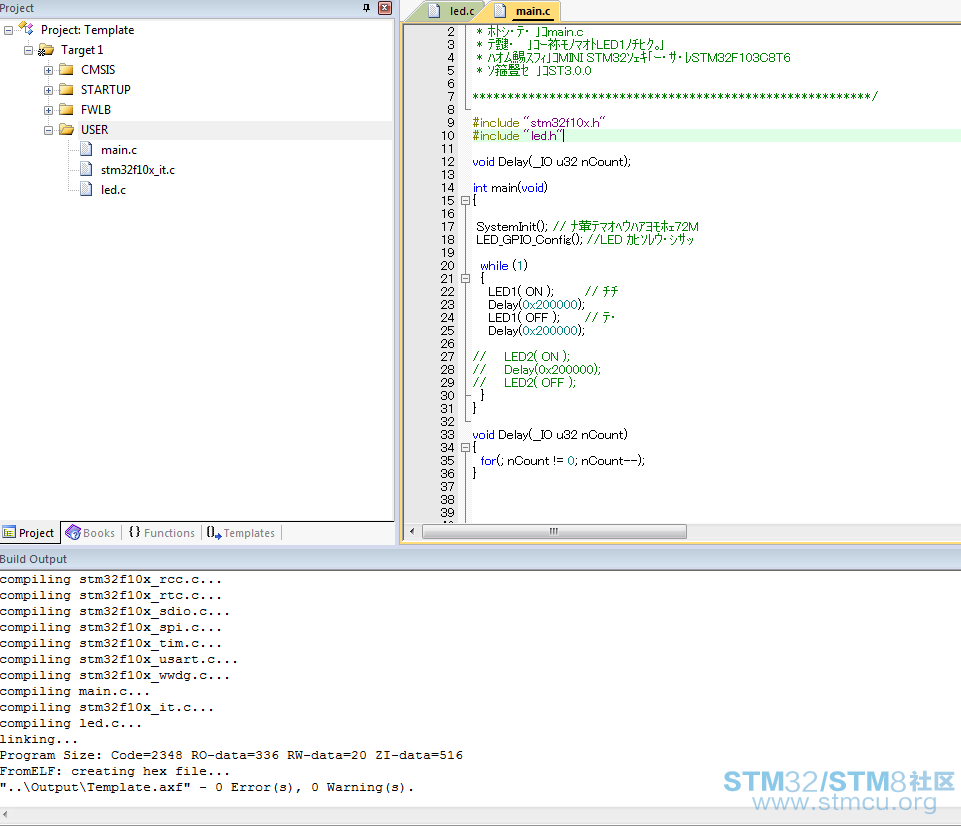Click Build Output scroll left arrow

click(6, 814)
